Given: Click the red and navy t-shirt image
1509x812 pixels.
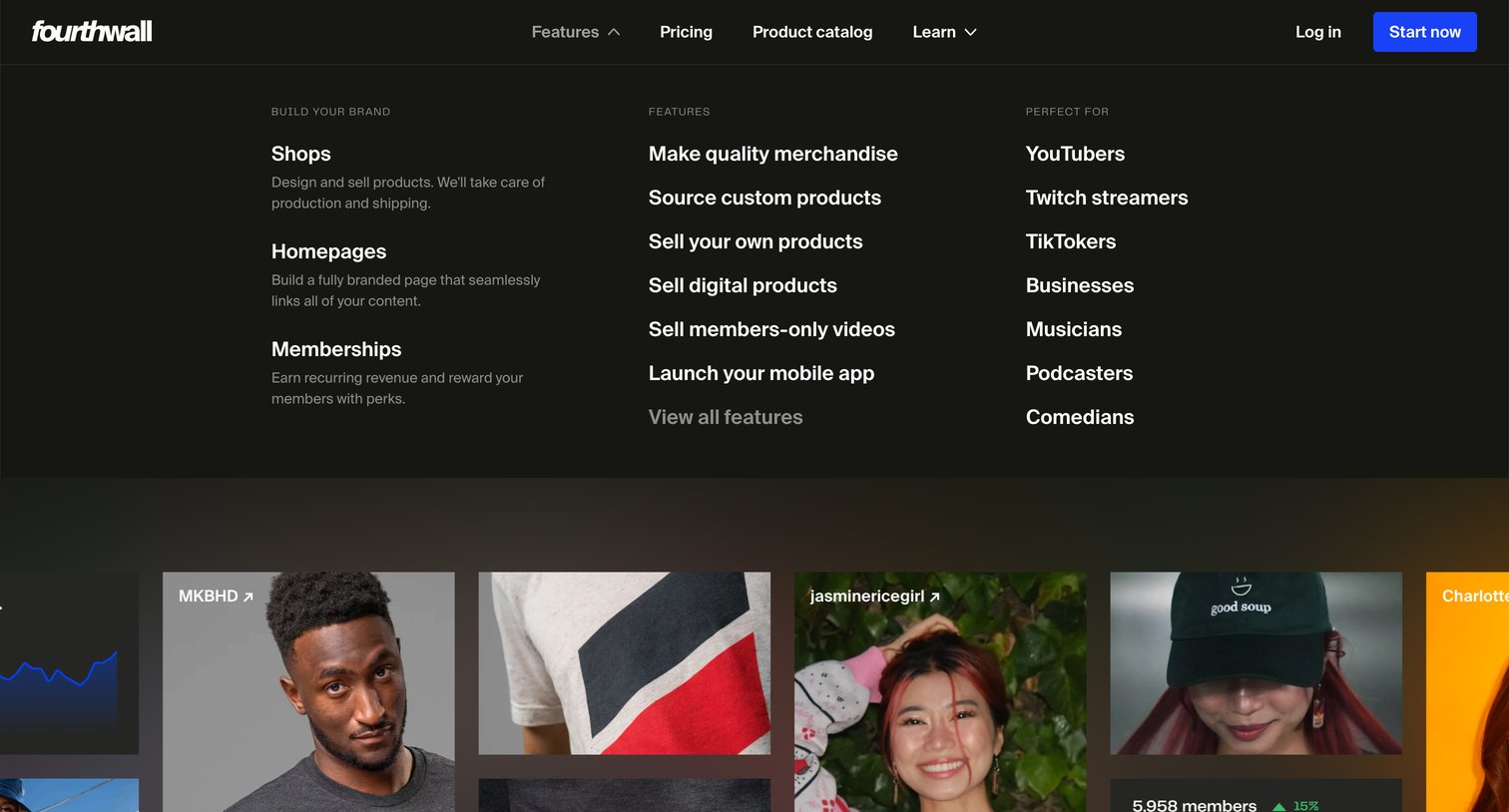Looking at the screenshot, I should [625, 662].
